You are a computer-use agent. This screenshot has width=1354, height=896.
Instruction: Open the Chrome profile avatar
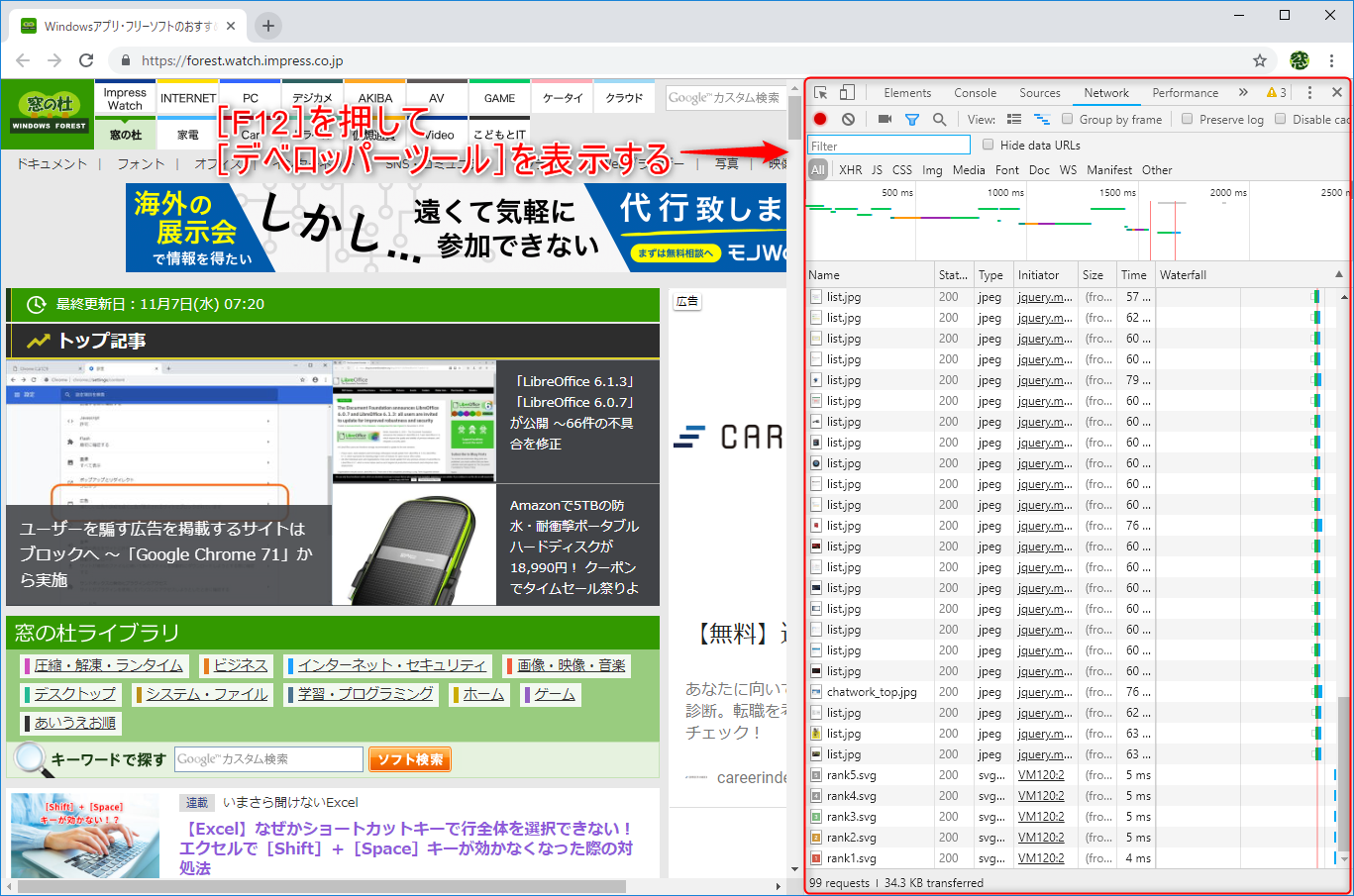pos(1300,60)
